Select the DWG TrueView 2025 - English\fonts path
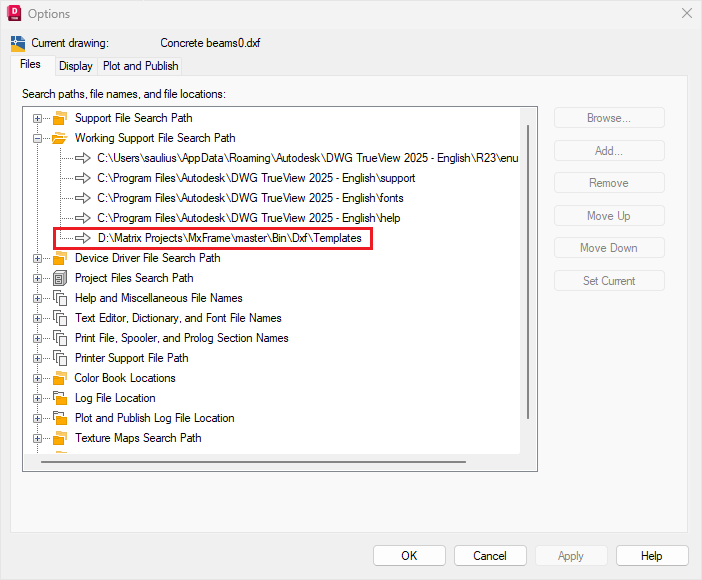The width and height of the screenshot is (702, 580). (250, 198)
